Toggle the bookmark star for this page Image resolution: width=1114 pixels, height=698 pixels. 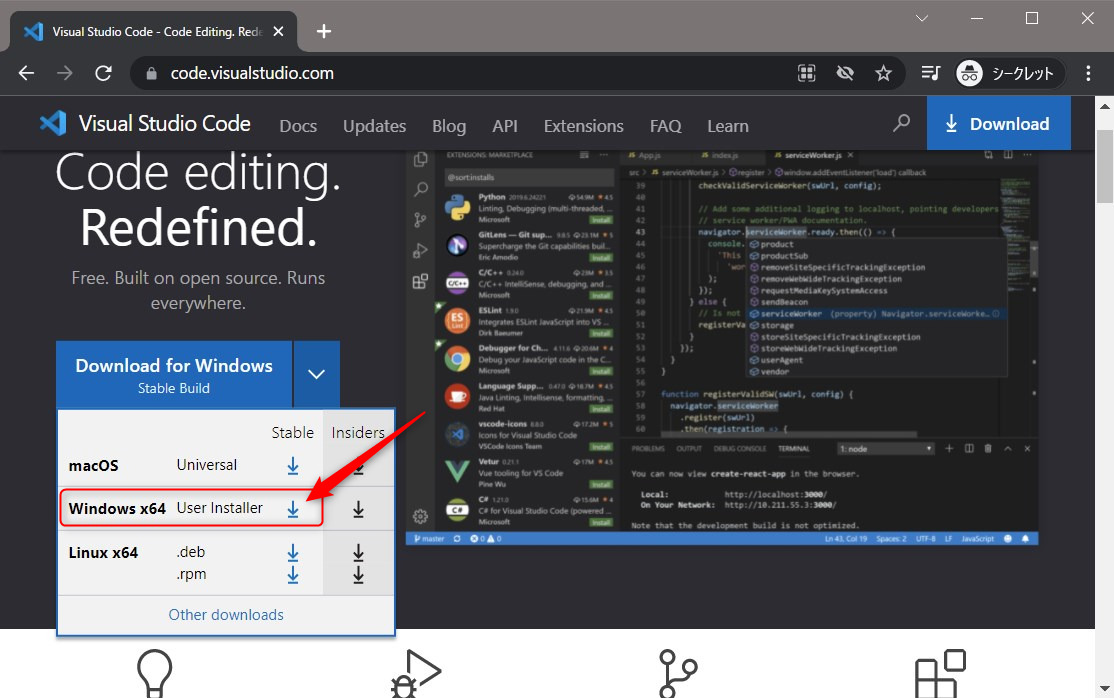tap(884, 72)
